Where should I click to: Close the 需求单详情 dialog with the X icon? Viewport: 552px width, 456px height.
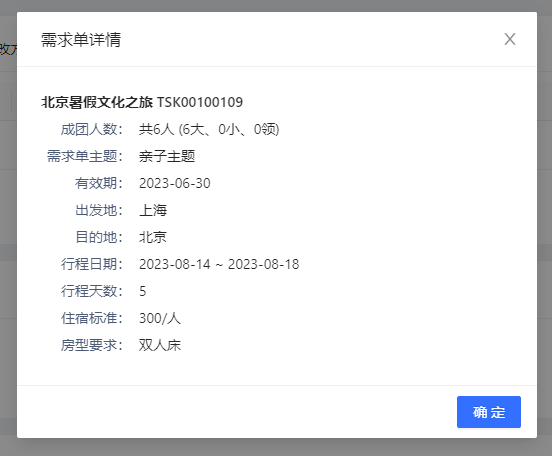(x=509, y=39)
